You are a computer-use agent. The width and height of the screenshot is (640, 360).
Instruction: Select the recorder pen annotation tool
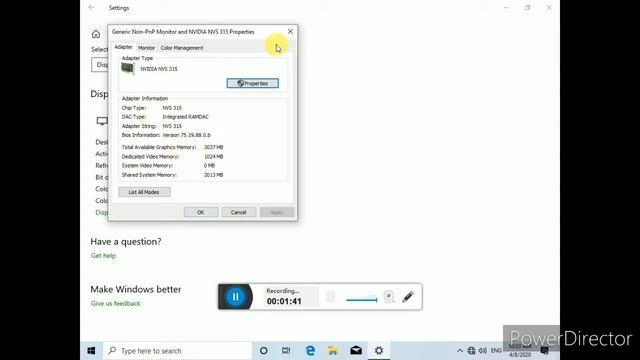pyautogui.click(x=408, y=297)
